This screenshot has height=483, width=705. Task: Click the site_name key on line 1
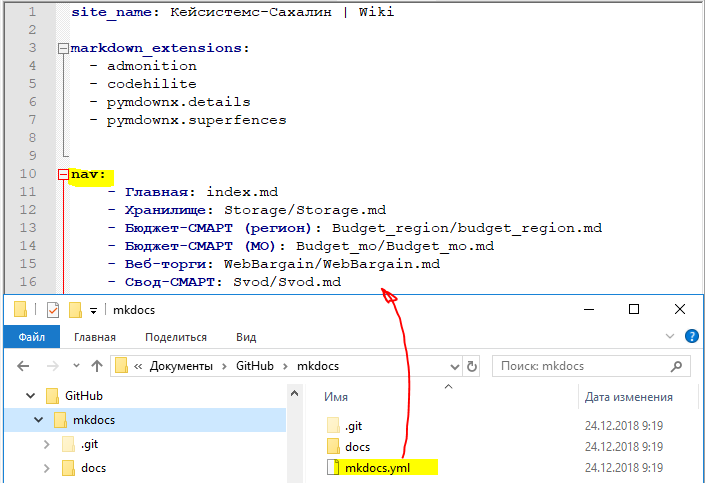click(x=111, y=12)
